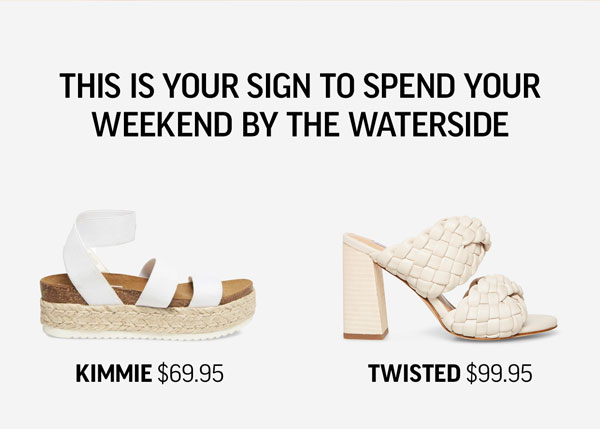Click the 'Weekend by the waterside' headline line
The width and height of the screenshot is (600, 429).
point(300,124)
